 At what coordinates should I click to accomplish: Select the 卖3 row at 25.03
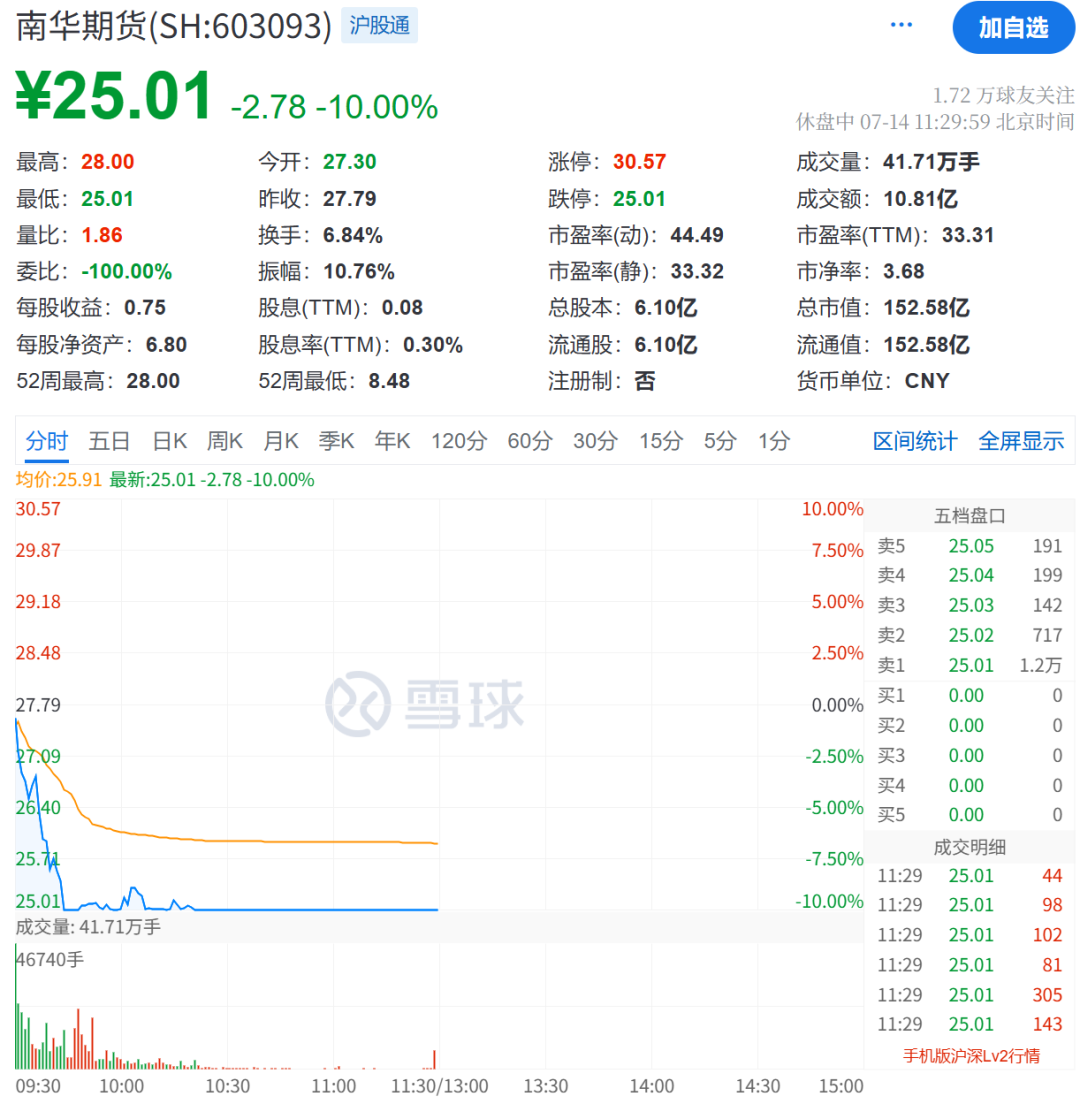969,606
